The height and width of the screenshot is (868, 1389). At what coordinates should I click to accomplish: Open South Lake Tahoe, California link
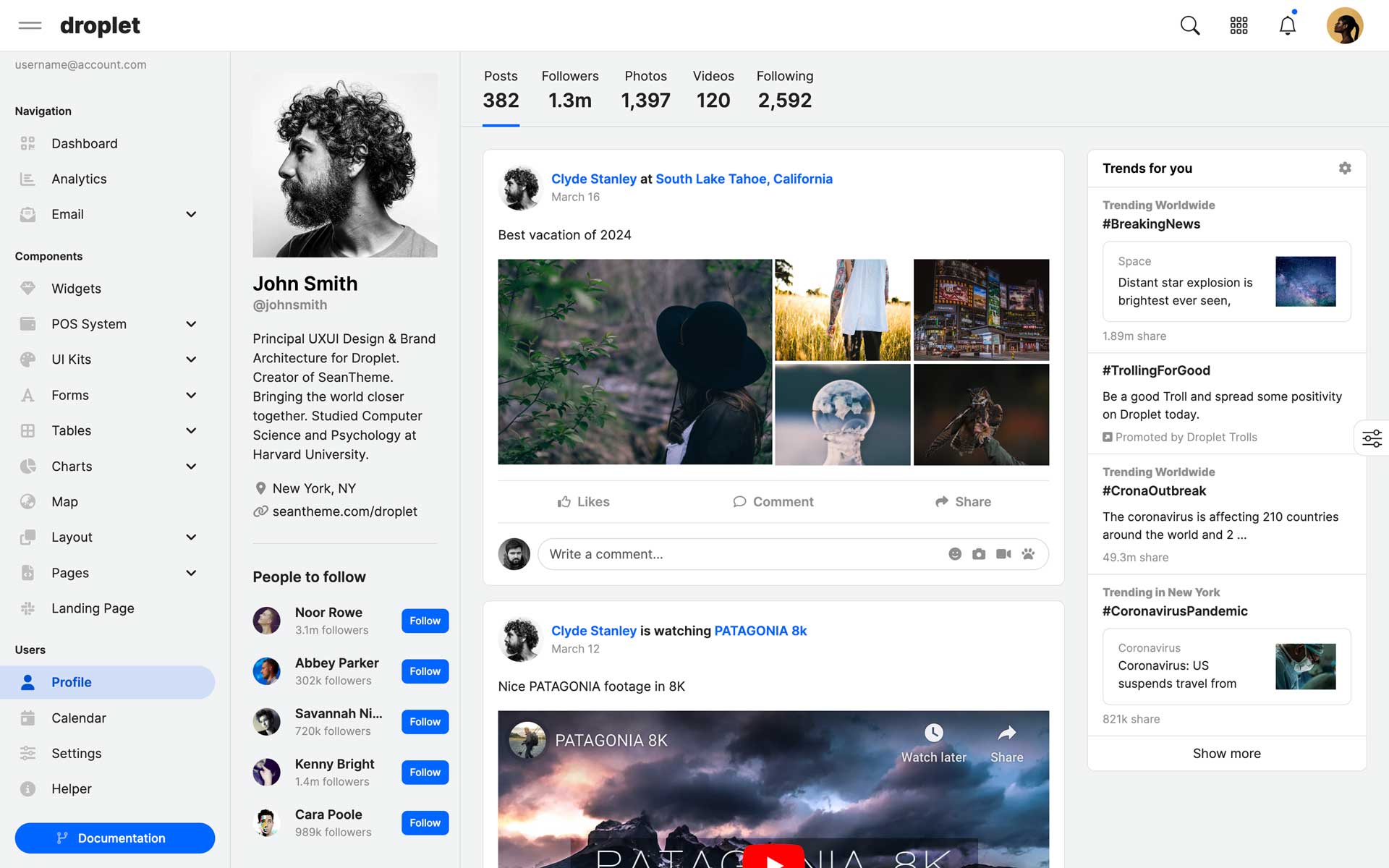[x=744, y=179]
